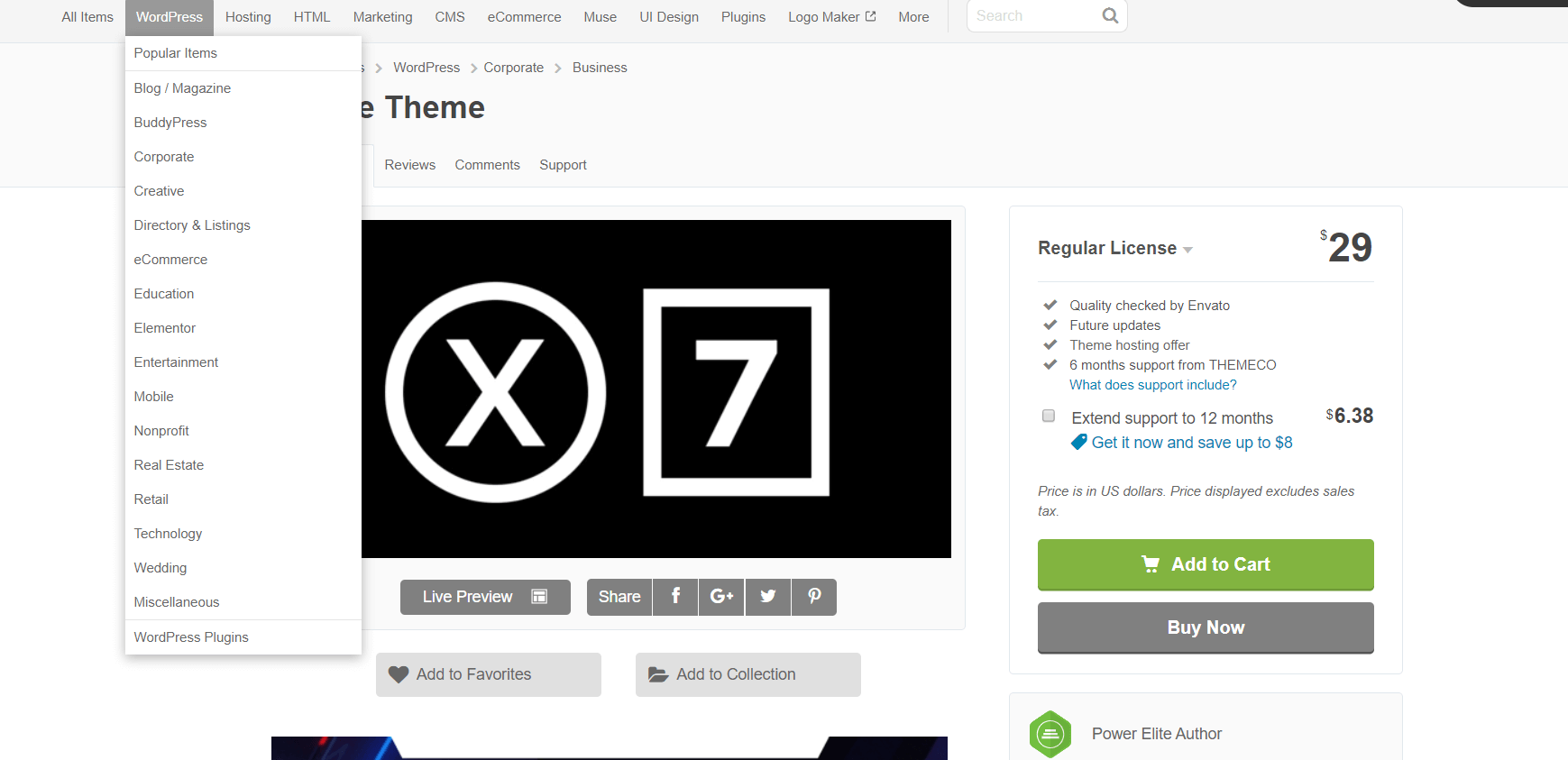Select Directory & Listings entry
Viewport: 1568px width, 760px height.
[x=243, y=225]
